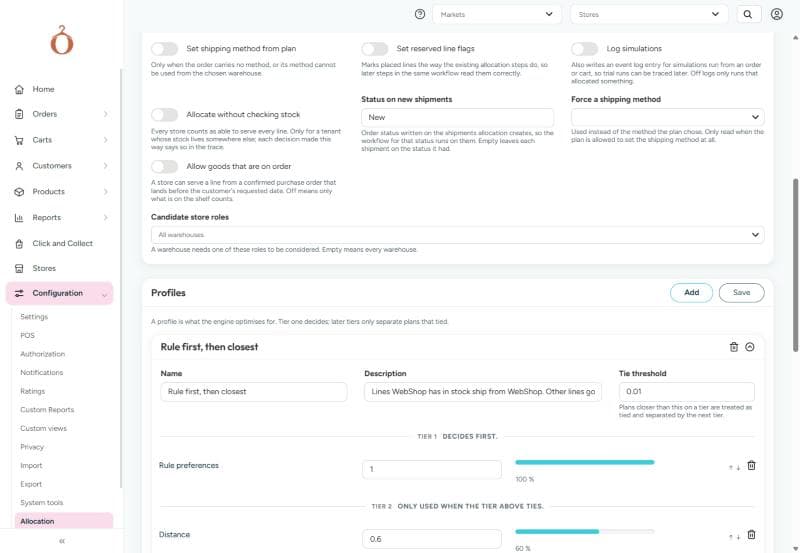The height and width of the screenshot is (553, 800).
Task: Click the profile Description input field
Action: (x=483, y=392)
